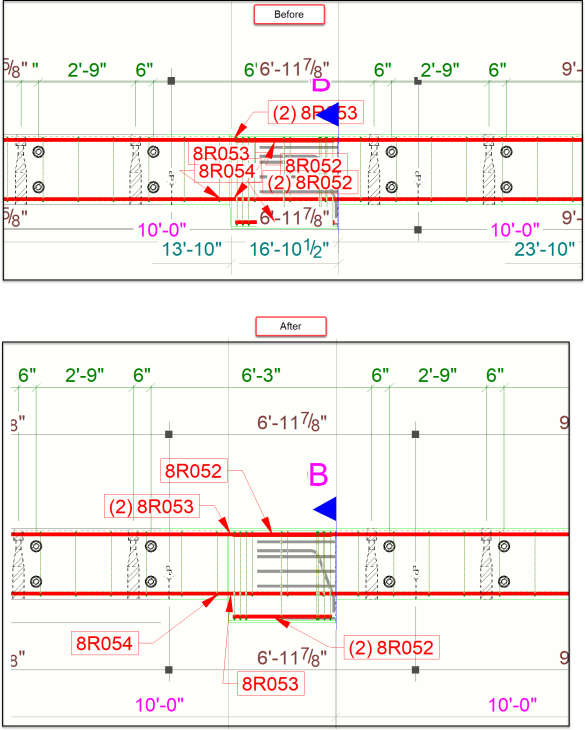The image size is (585, 730).
Task: Select the 10'-0" dimension beside 13'-10"
Action: pos(162,230)
